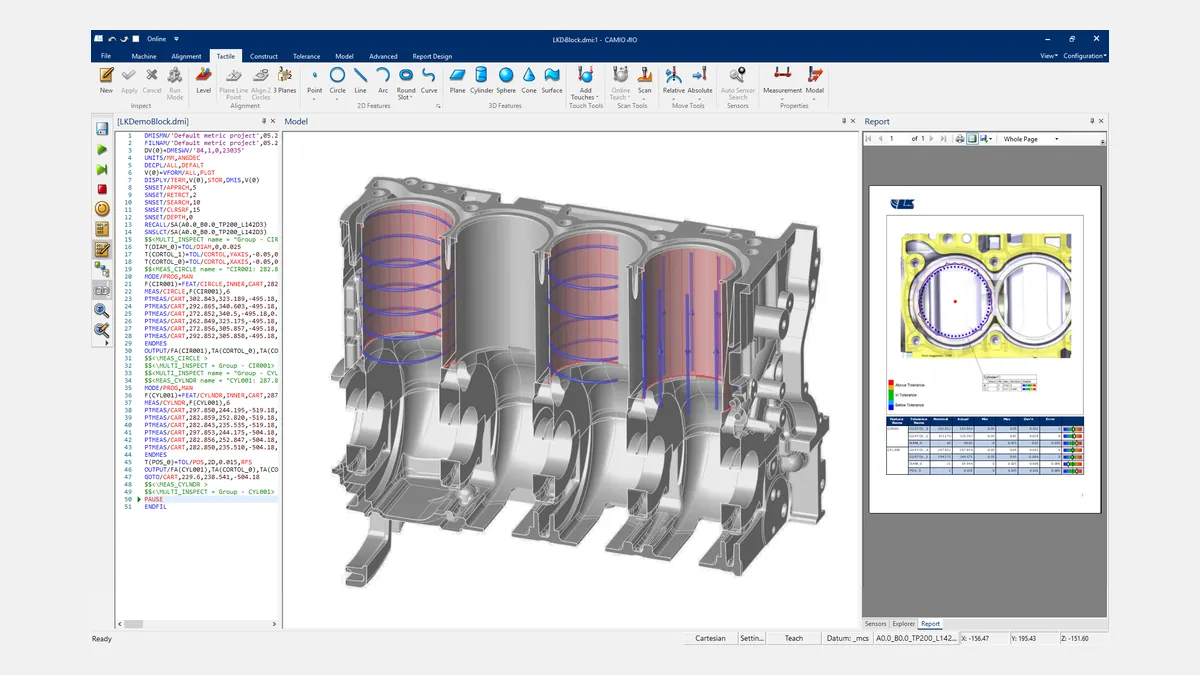Pick the Curve feature tool
The height and width of the screenshot is (675, 1200).
point(429,79)
